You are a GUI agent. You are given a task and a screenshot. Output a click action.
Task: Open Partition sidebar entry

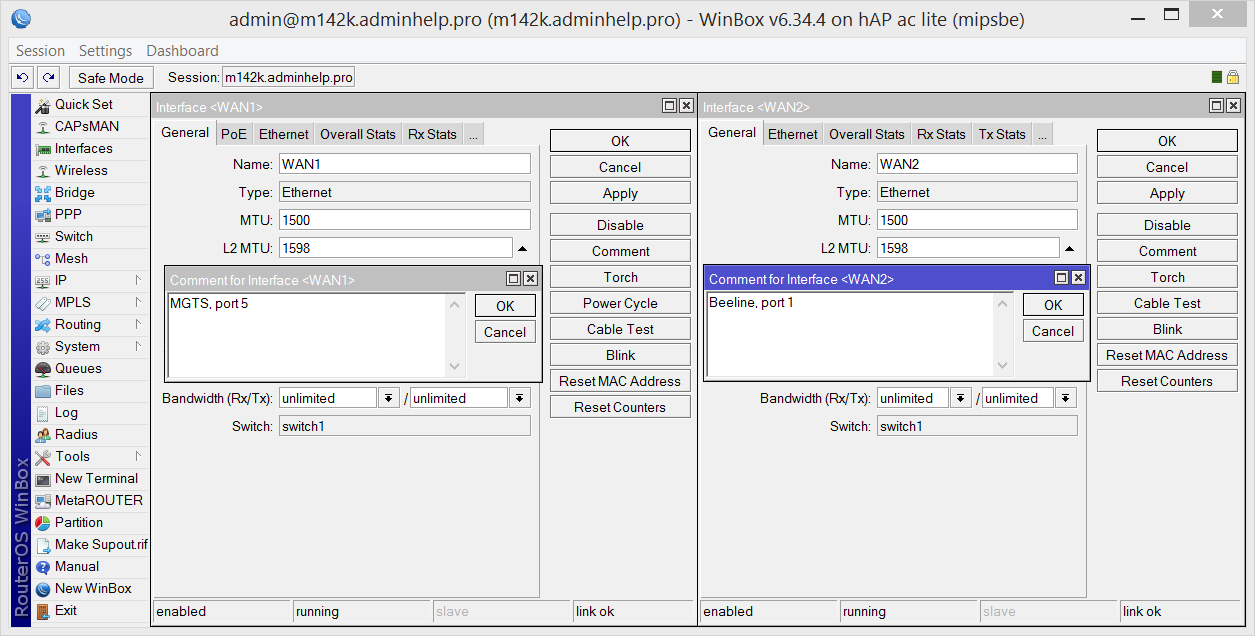79,522
